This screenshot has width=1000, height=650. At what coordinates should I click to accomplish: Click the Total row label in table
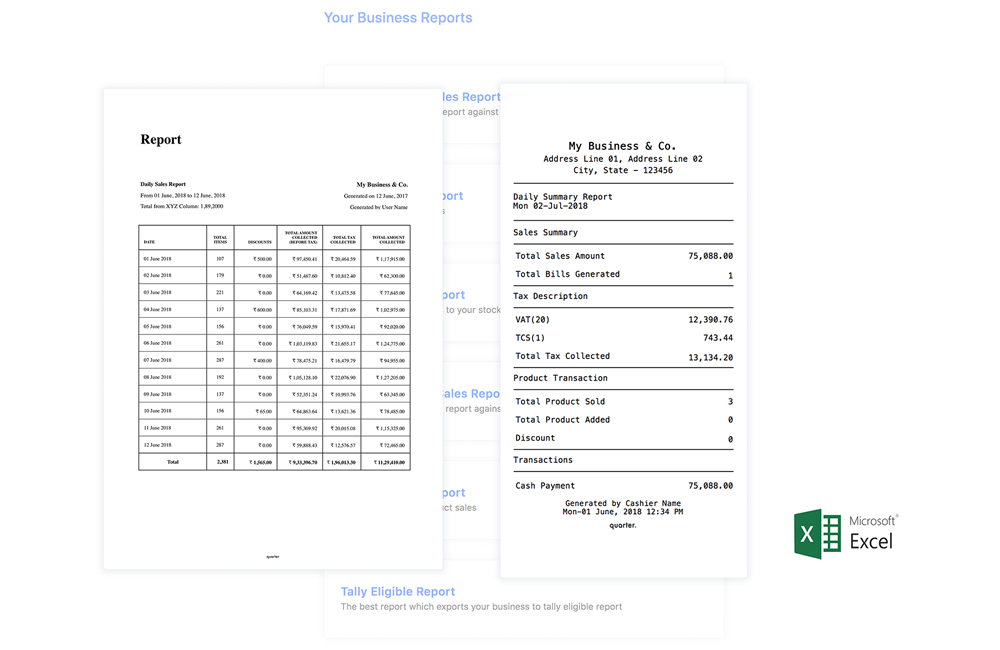172,462
